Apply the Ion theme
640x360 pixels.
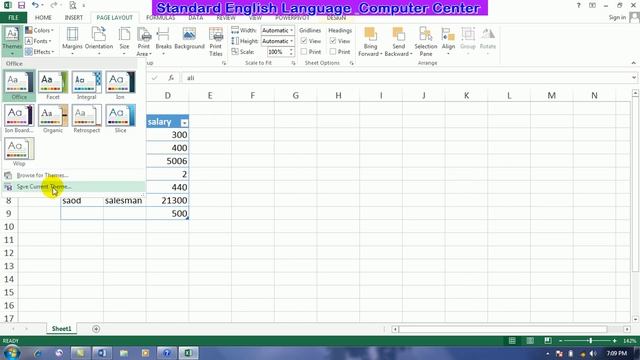pyautogui.click(x=120, y=85)
